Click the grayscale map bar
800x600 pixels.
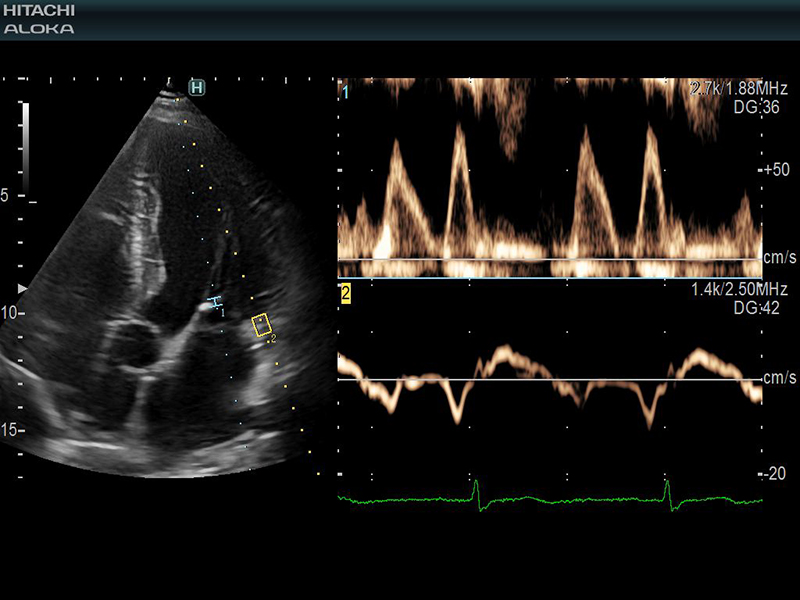(x=26, y=146)
